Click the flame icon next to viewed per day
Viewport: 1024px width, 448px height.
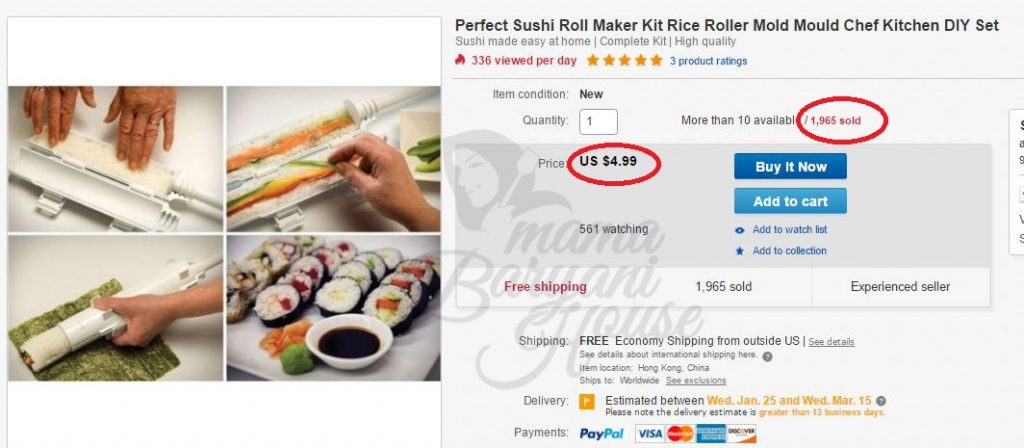460,60
